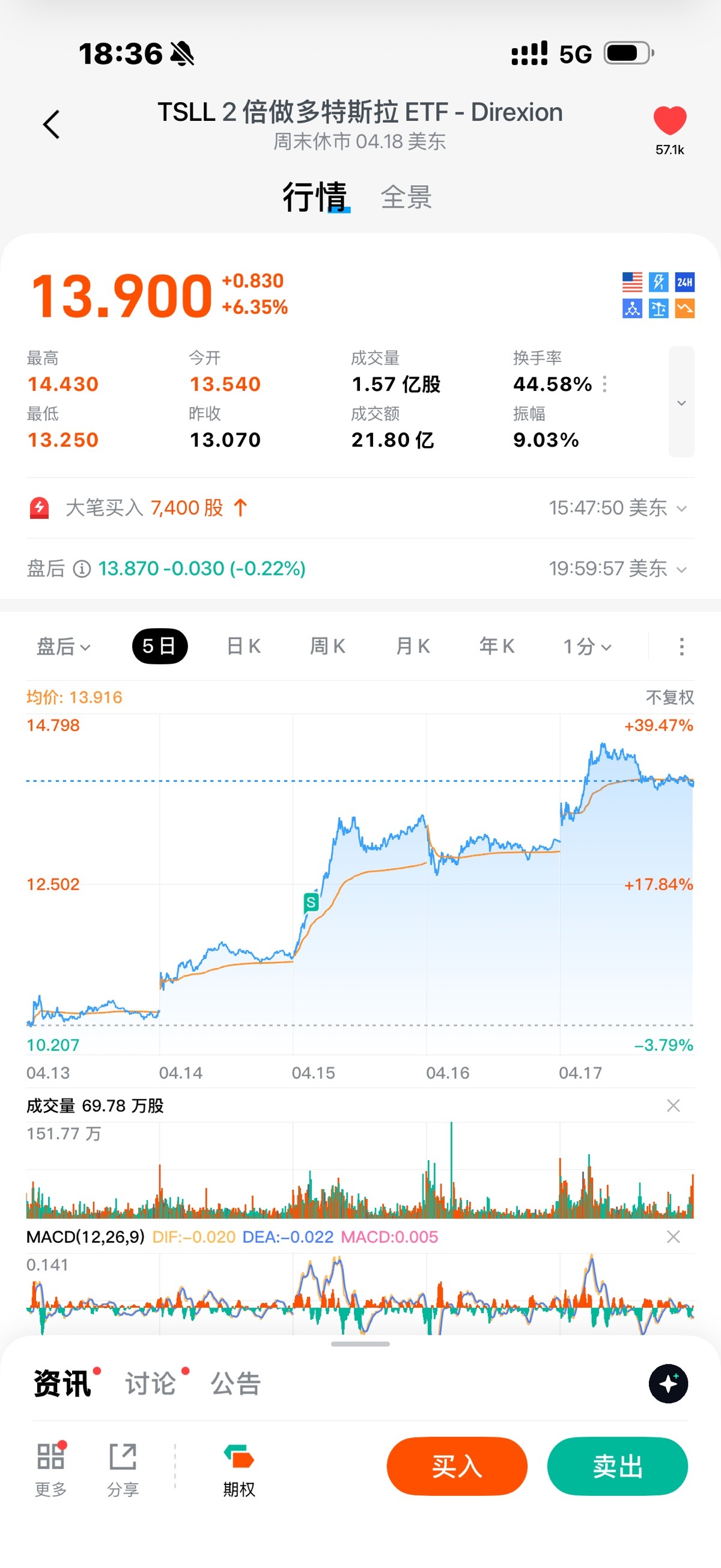This screenshot has width=721, height=1568.
Task: Select the 日K chart tab
Action: (243, 646)
